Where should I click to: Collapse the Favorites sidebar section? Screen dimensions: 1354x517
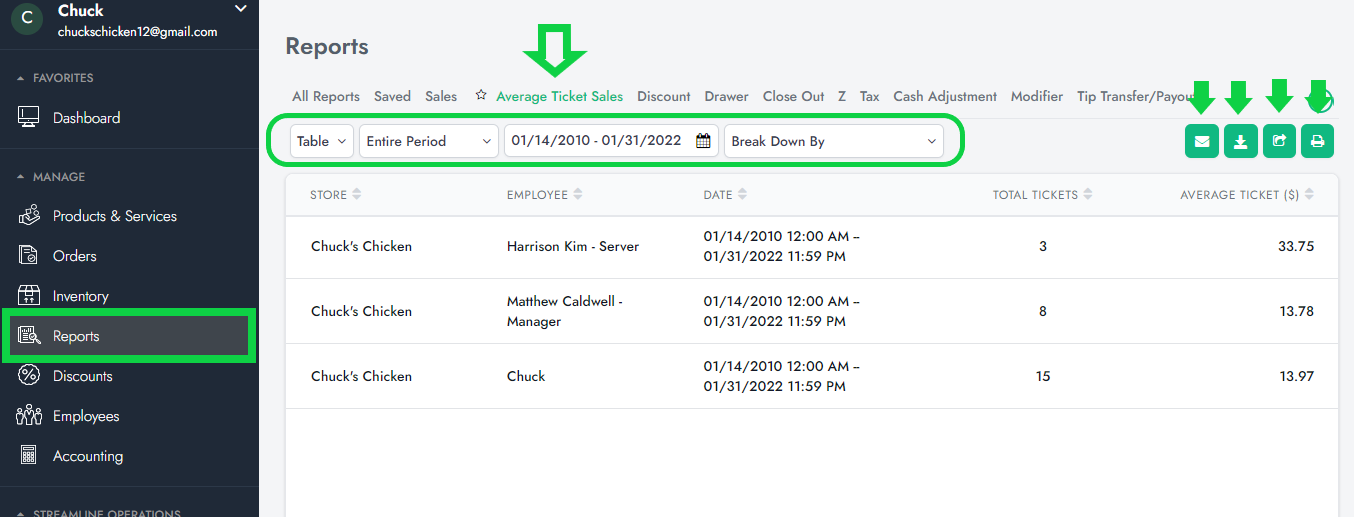(21, 78)
